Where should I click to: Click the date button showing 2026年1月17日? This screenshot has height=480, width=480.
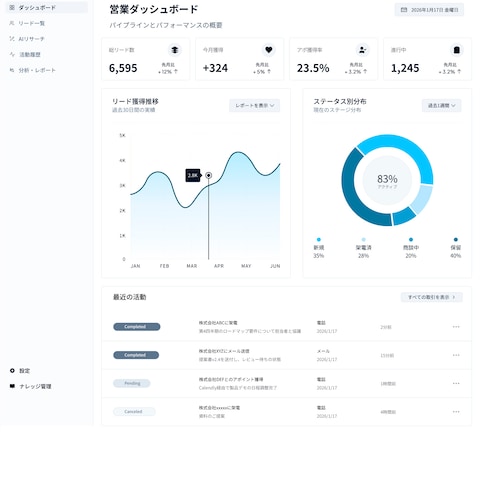pyautogui.click(x=429, y=10)
